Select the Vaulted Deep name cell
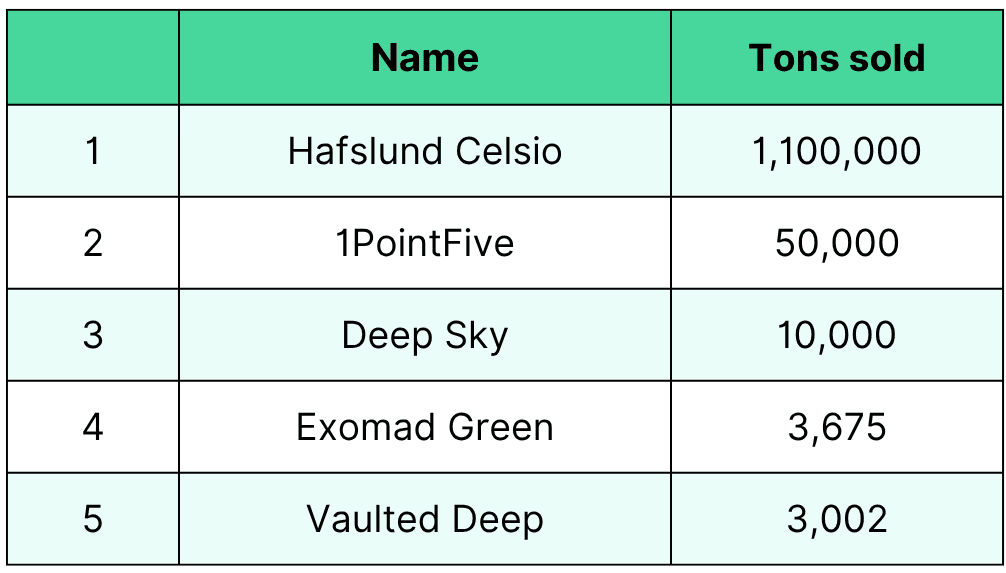The width and height of the screenshot is (1006, 573). coord(425,519)
